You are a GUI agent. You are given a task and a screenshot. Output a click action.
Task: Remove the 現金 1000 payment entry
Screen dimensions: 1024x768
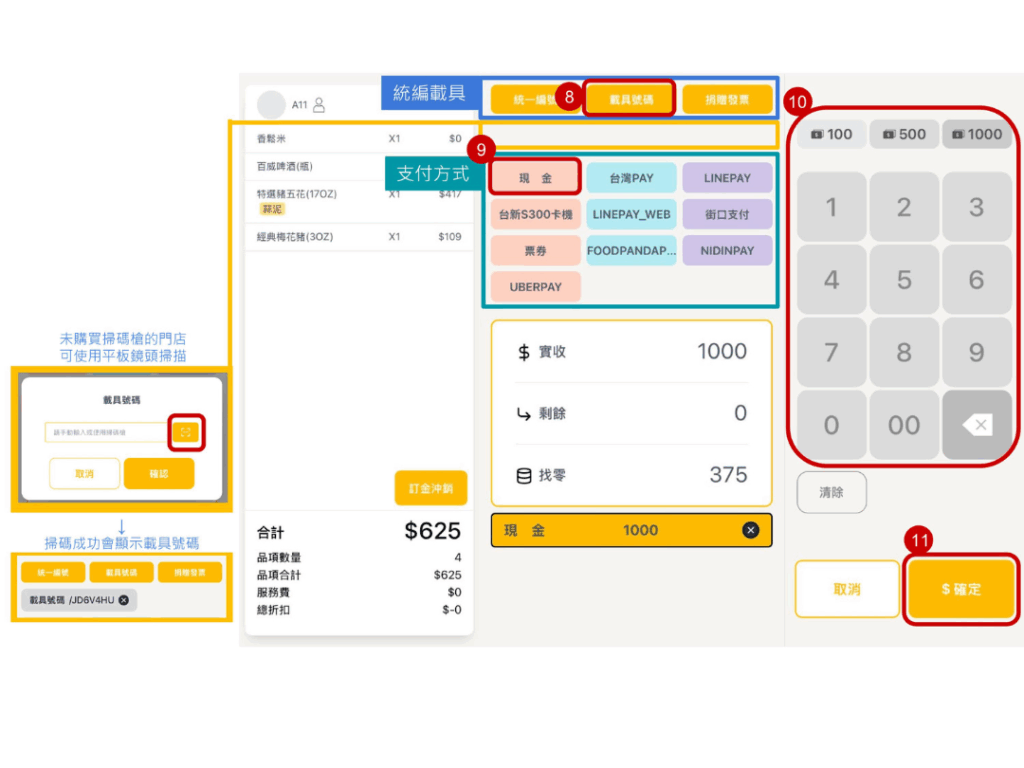point(750,530)
